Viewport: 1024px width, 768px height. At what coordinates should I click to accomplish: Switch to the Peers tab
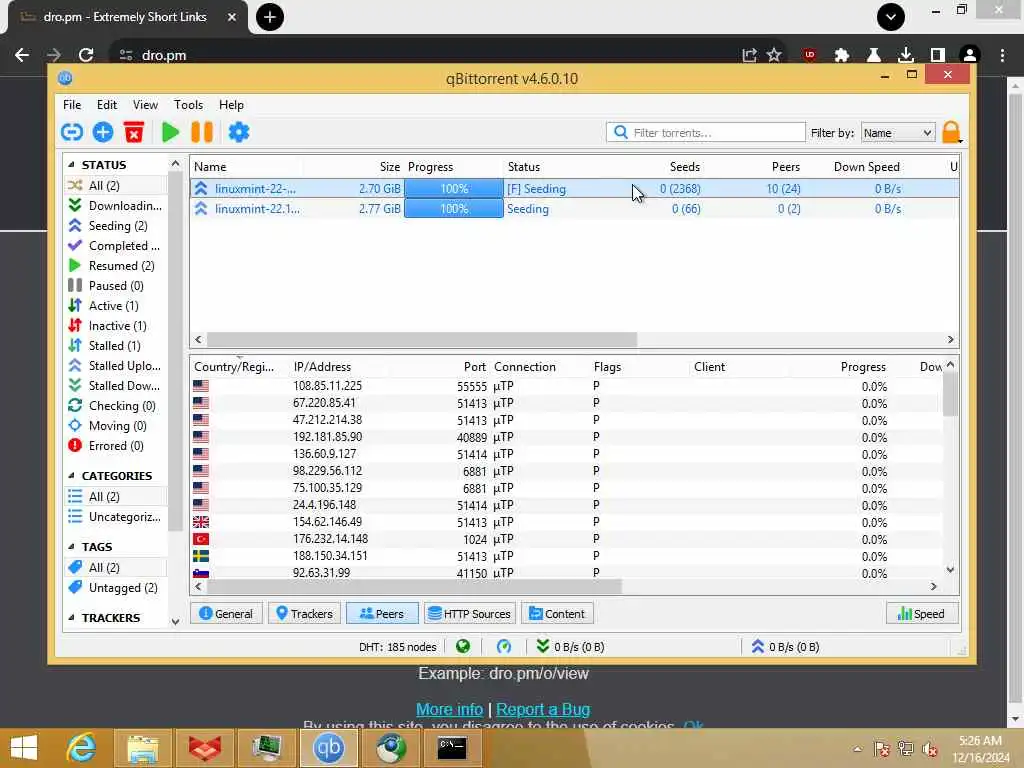click(x=382, y=613)
